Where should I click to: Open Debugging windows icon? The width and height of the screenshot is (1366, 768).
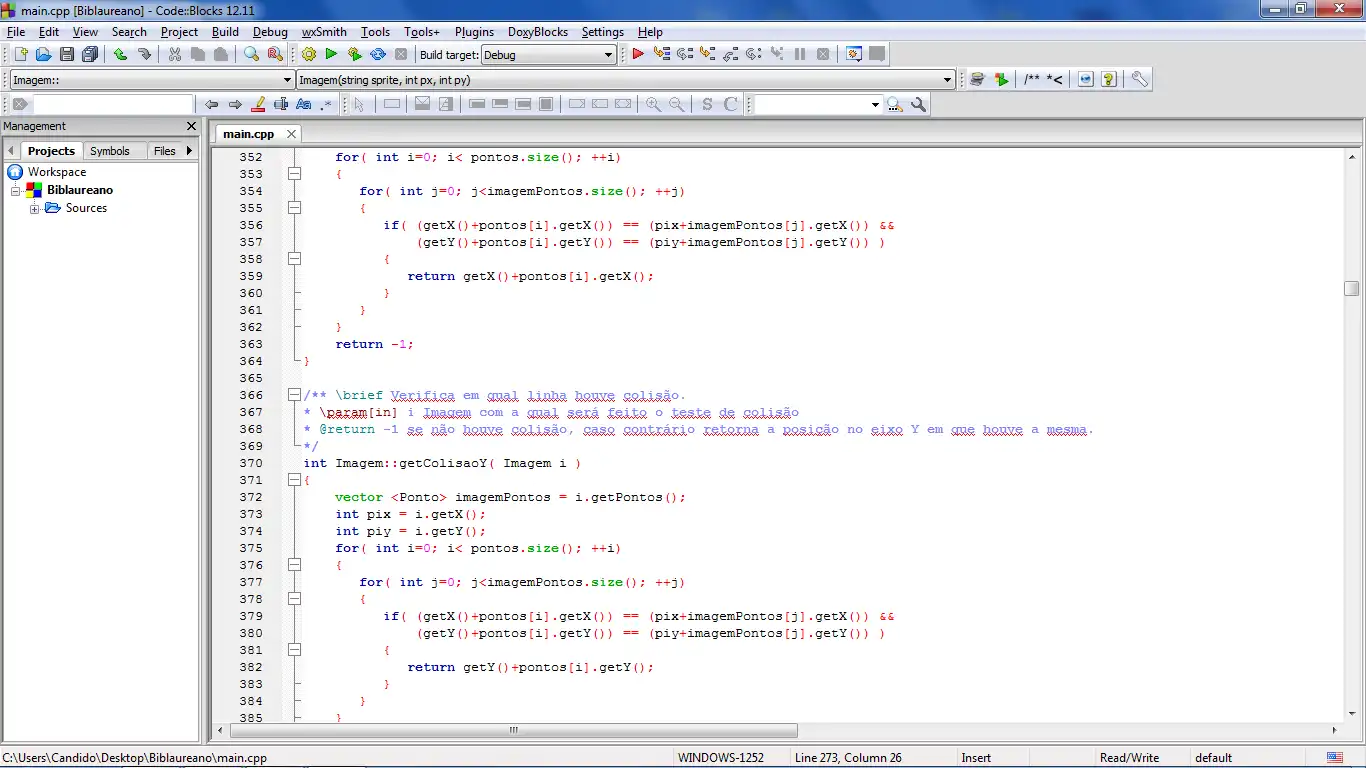pos(854,54)
